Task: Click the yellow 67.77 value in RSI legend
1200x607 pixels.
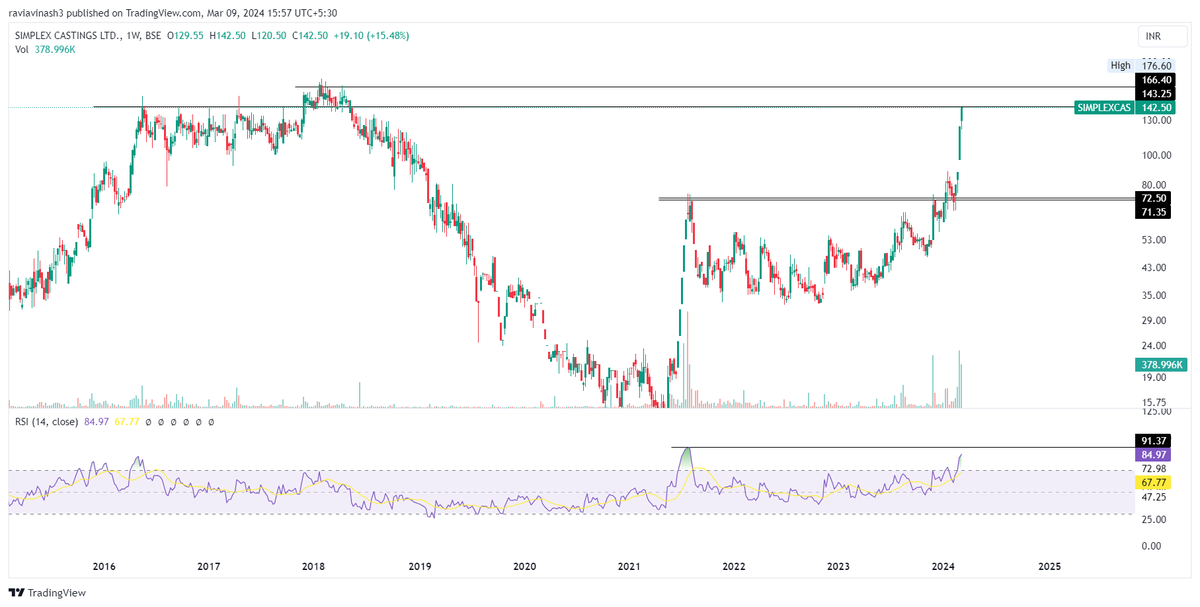Action: coord(127,423)
